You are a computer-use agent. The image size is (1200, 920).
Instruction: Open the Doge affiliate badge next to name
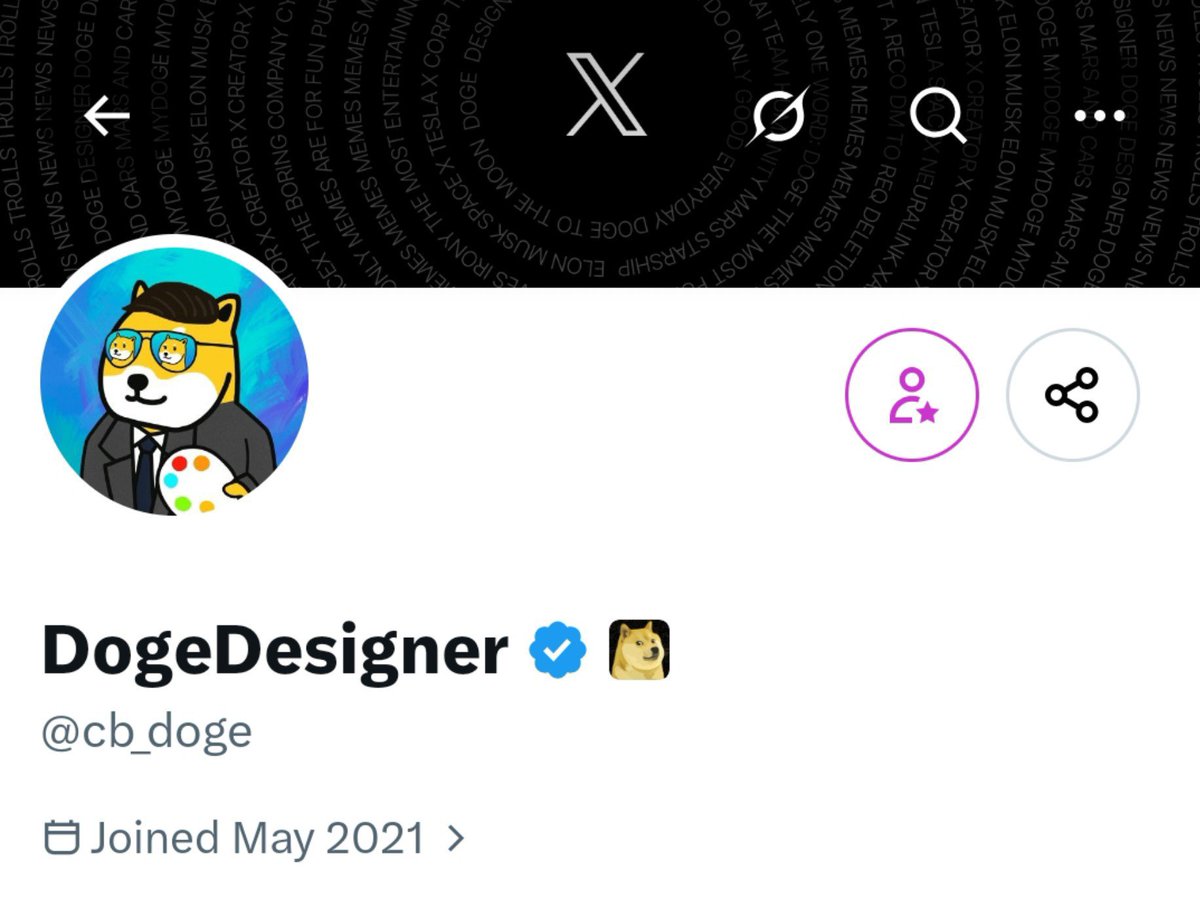pos(639,650)
